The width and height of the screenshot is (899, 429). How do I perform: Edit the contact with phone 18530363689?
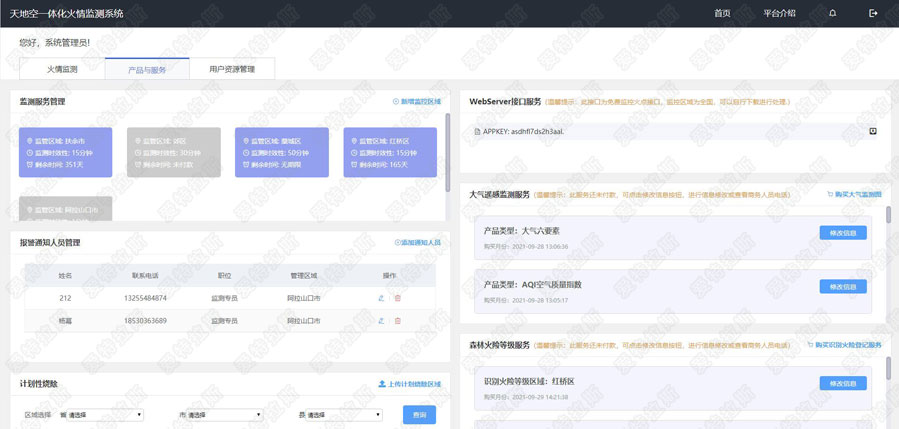coord(381,321)
